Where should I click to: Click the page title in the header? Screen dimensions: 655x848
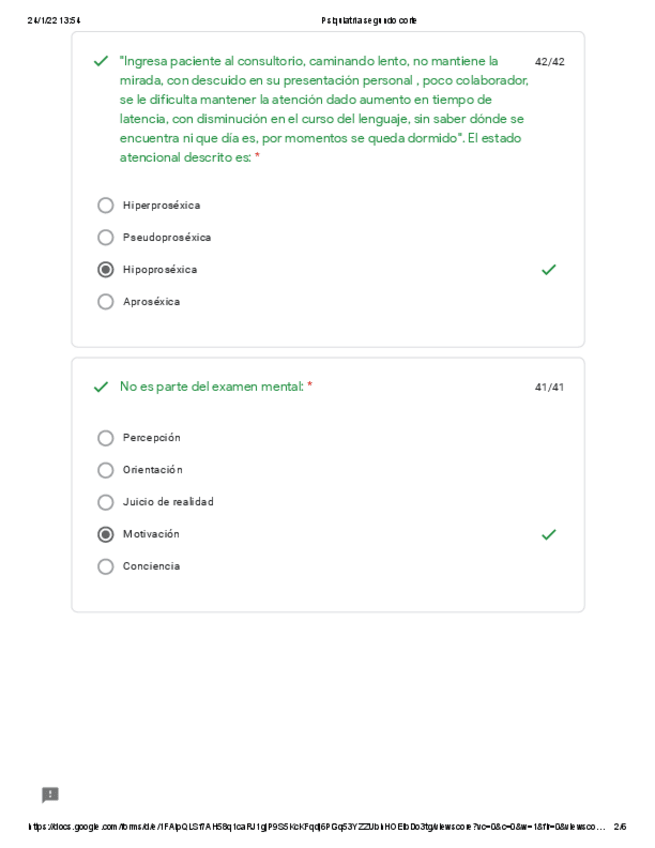(x=370, y=21)
